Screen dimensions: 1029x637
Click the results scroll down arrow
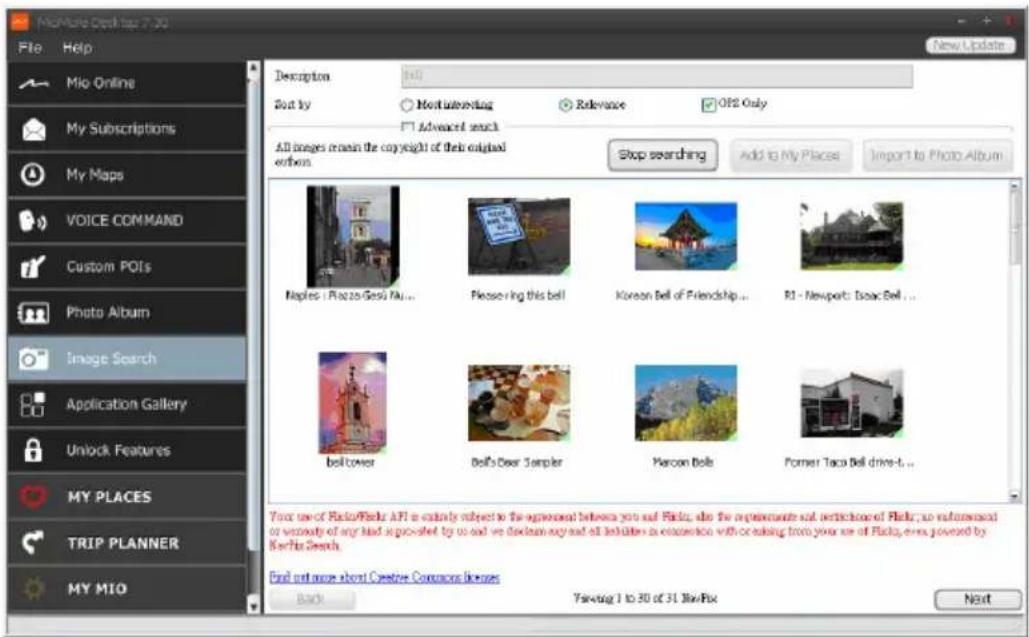(x=1015, y=496)
